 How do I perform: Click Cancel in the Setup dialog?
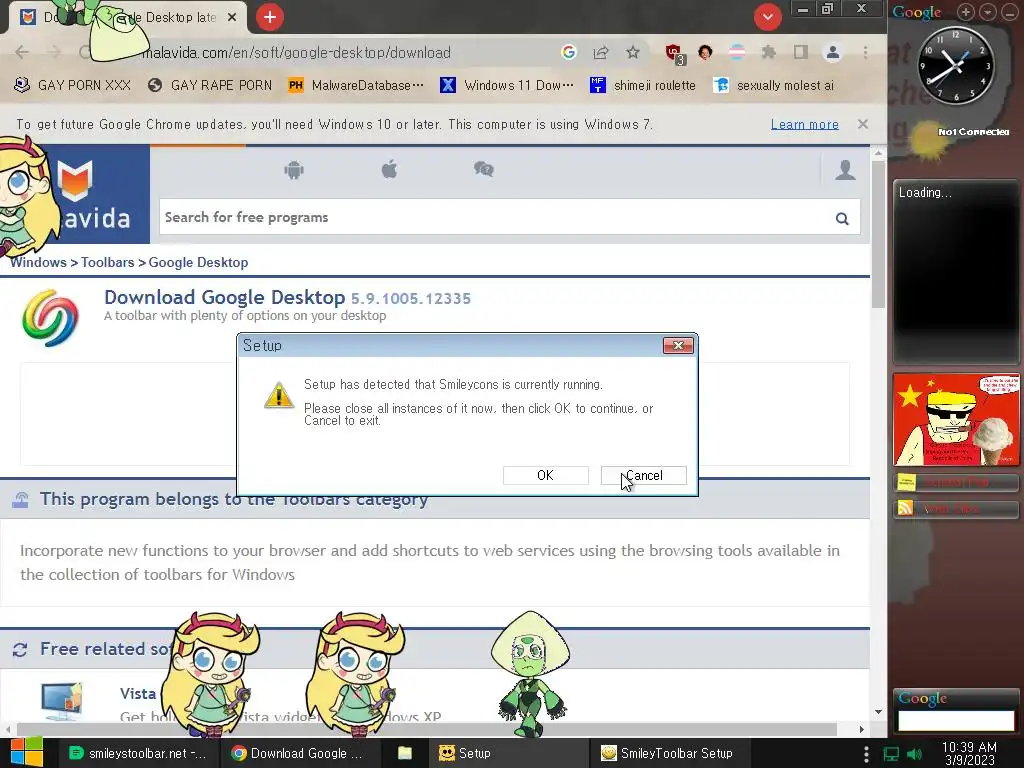coord(643,475)
